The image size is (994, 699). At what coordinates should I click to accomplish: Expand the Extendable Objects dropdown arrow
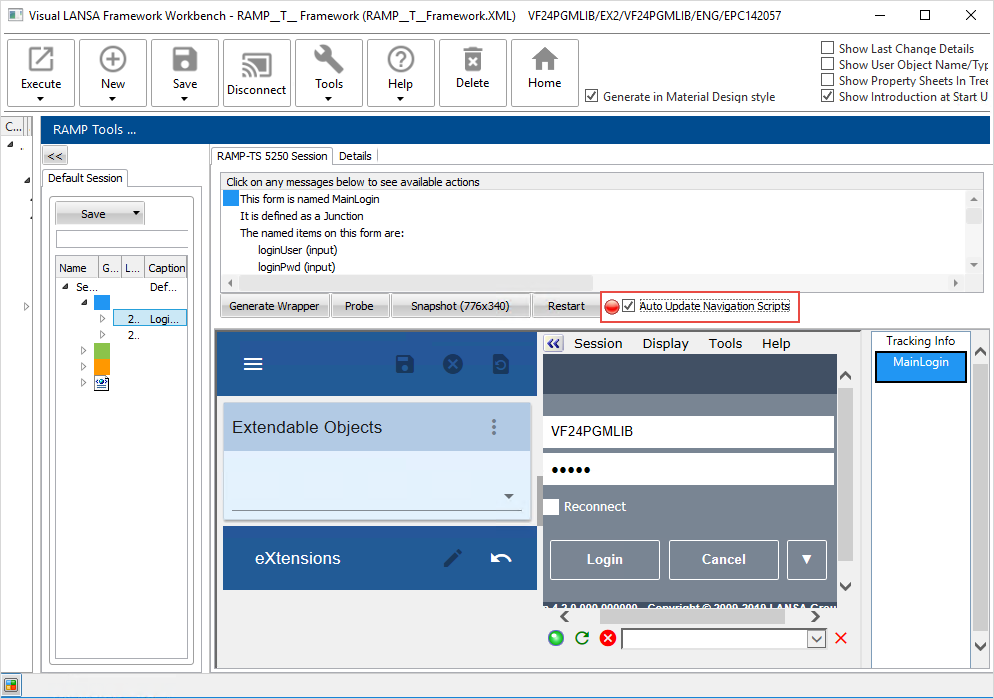point(508,497)
